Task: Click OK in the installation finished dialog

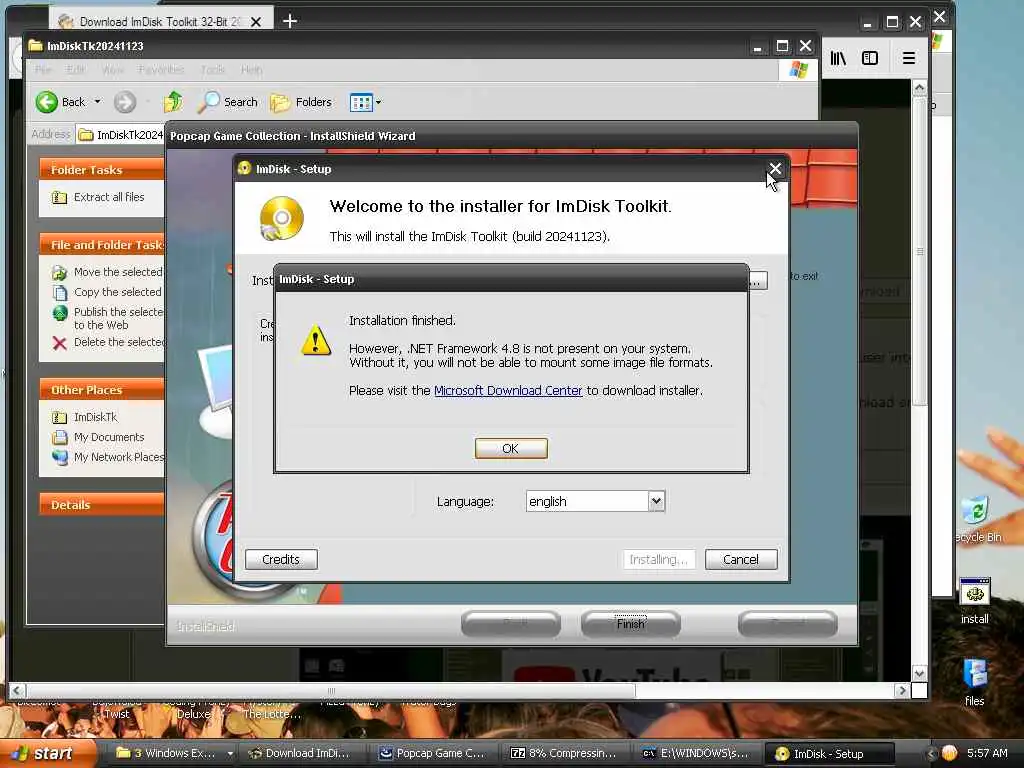Action: pyautogui.click(x=511, y=449)
